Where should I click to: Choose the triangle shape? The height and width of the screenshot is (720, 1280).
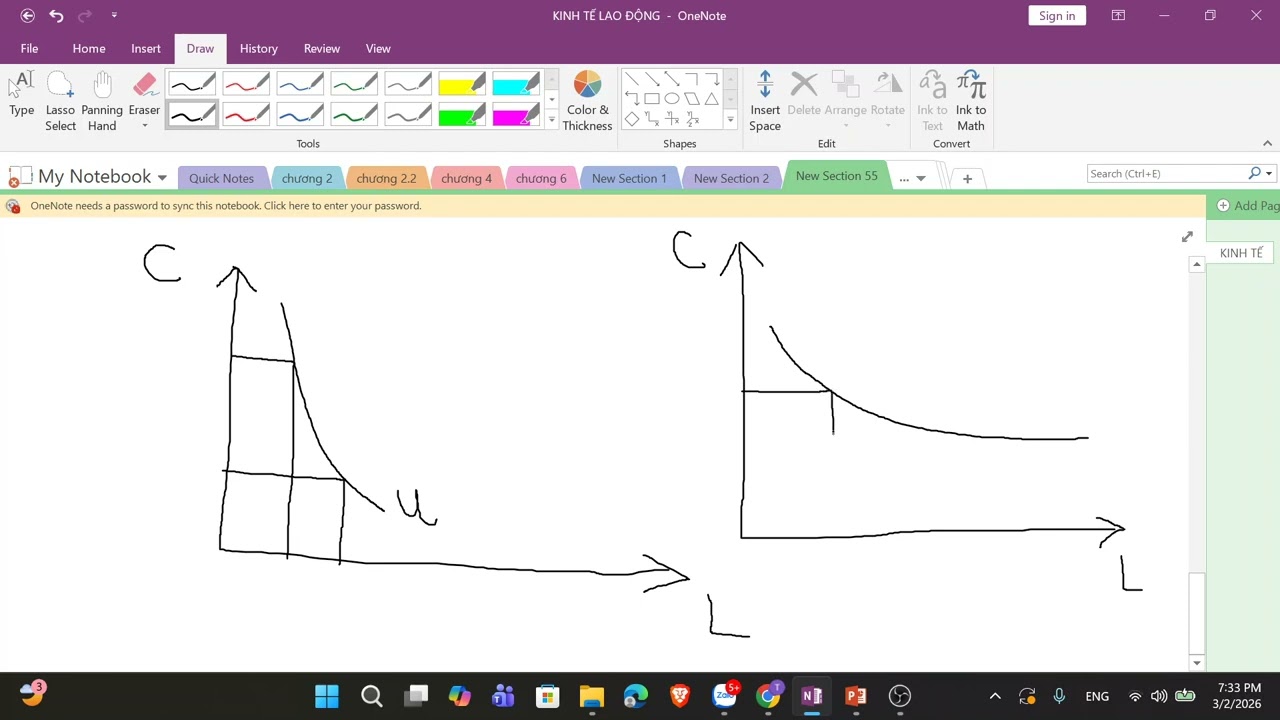(x=711, y=99)
